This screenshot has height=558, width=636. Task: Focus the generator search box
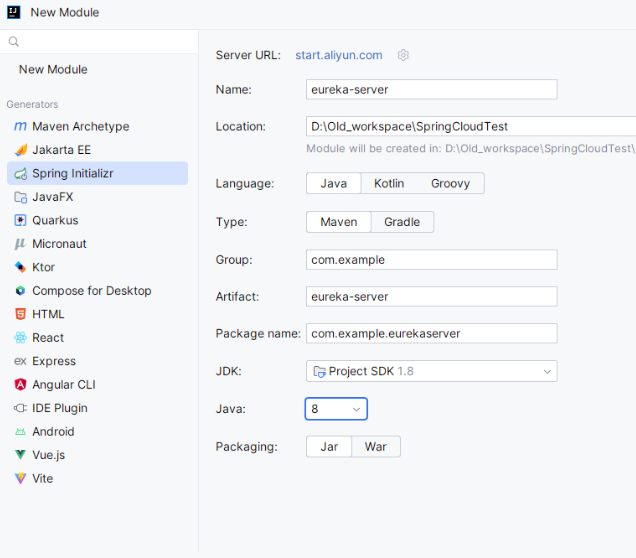(x=100, y=42)
